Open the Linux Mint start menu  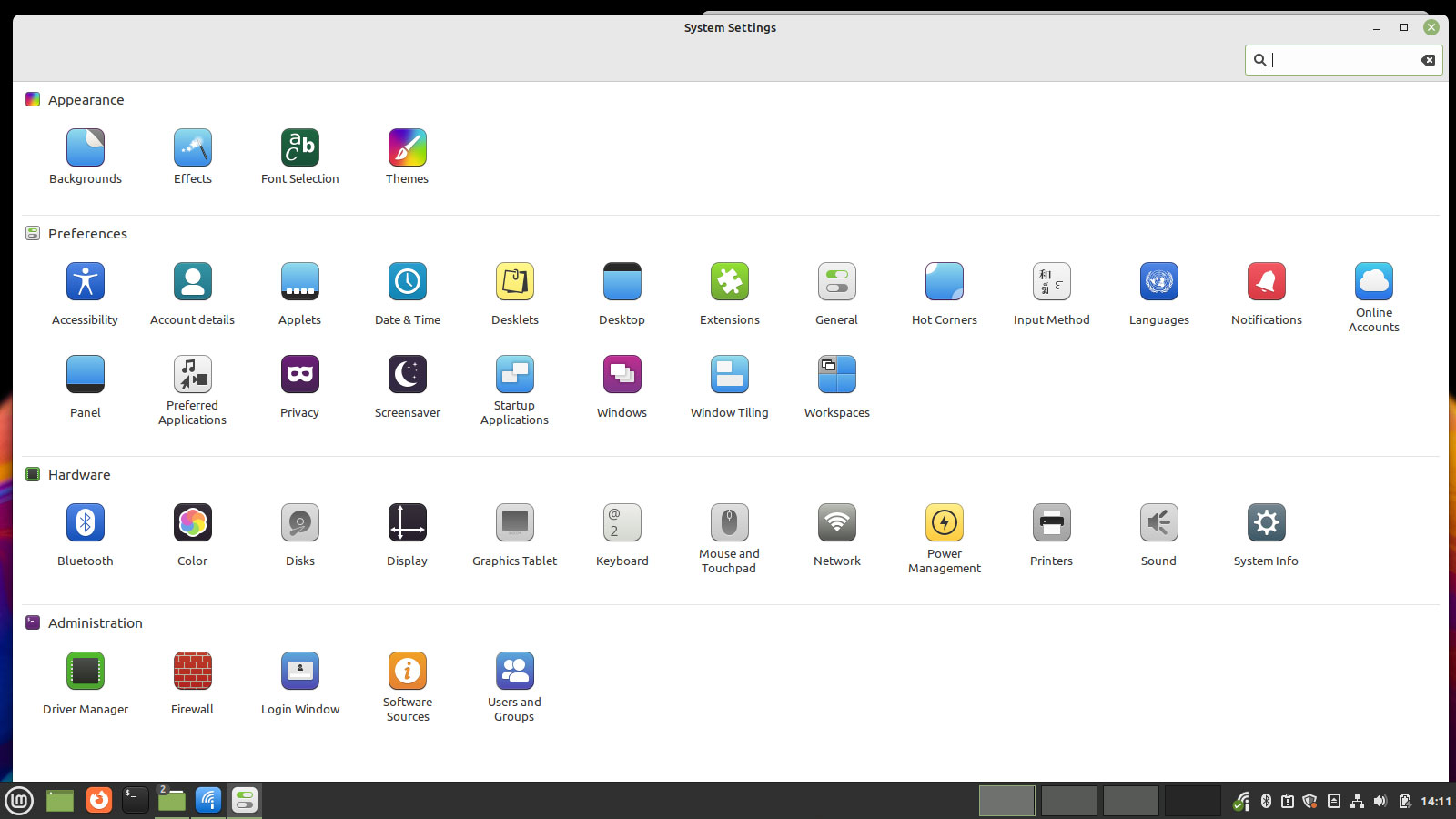[19, 801]
